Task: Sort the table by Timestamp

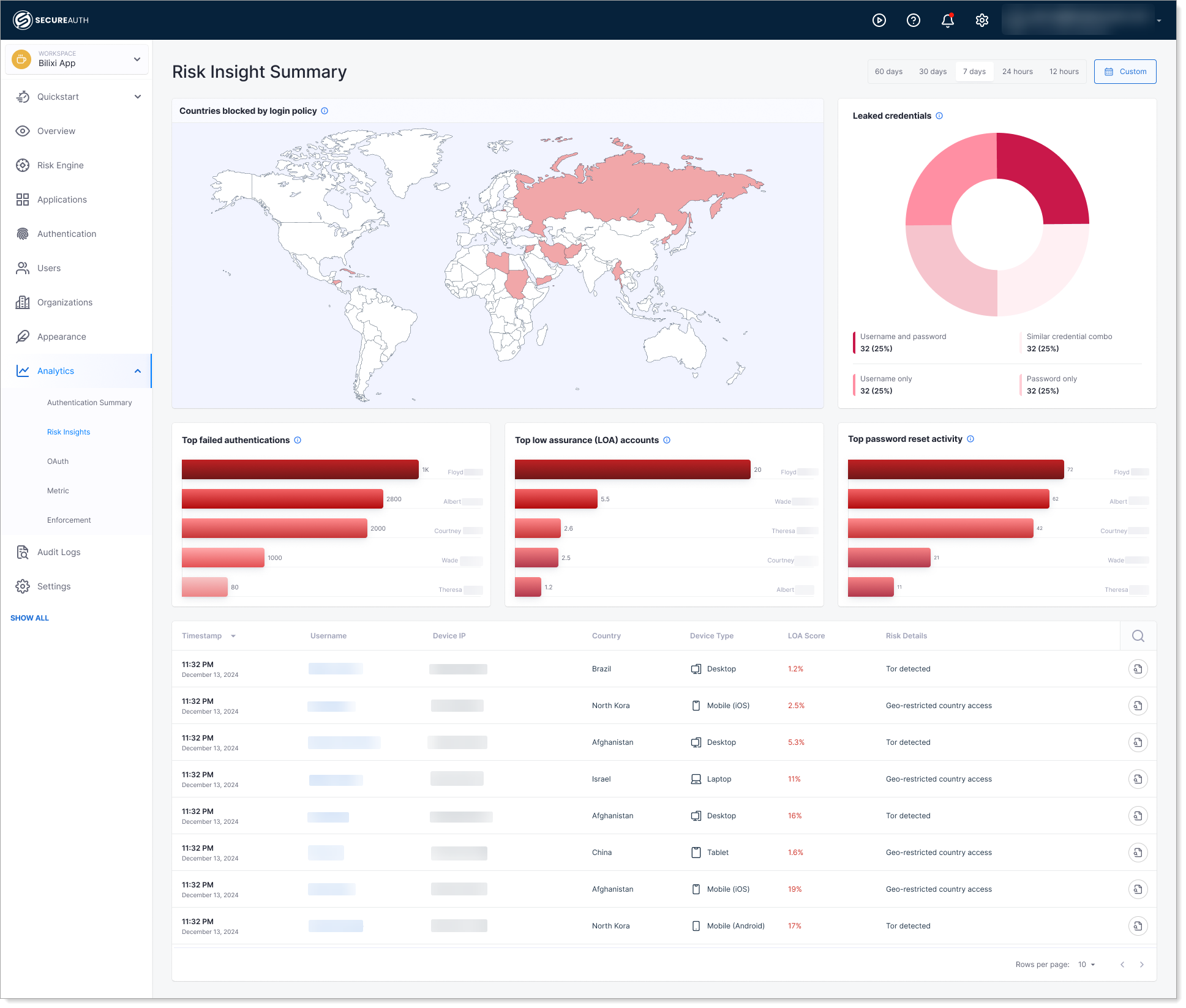Action: coord(209,635)
